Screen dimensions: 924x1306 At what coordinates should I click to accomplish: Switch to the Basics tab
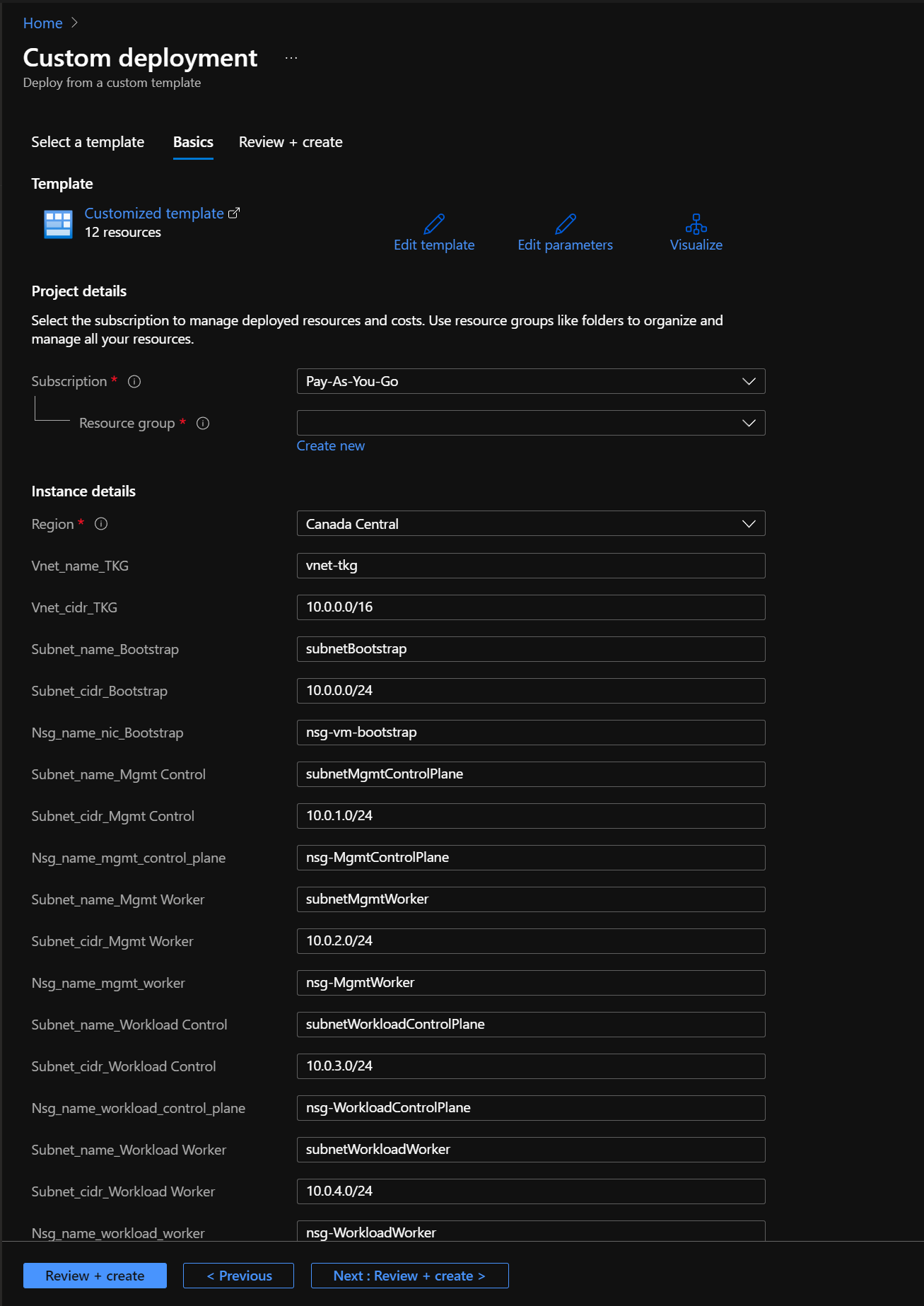(x=193, y=142)
